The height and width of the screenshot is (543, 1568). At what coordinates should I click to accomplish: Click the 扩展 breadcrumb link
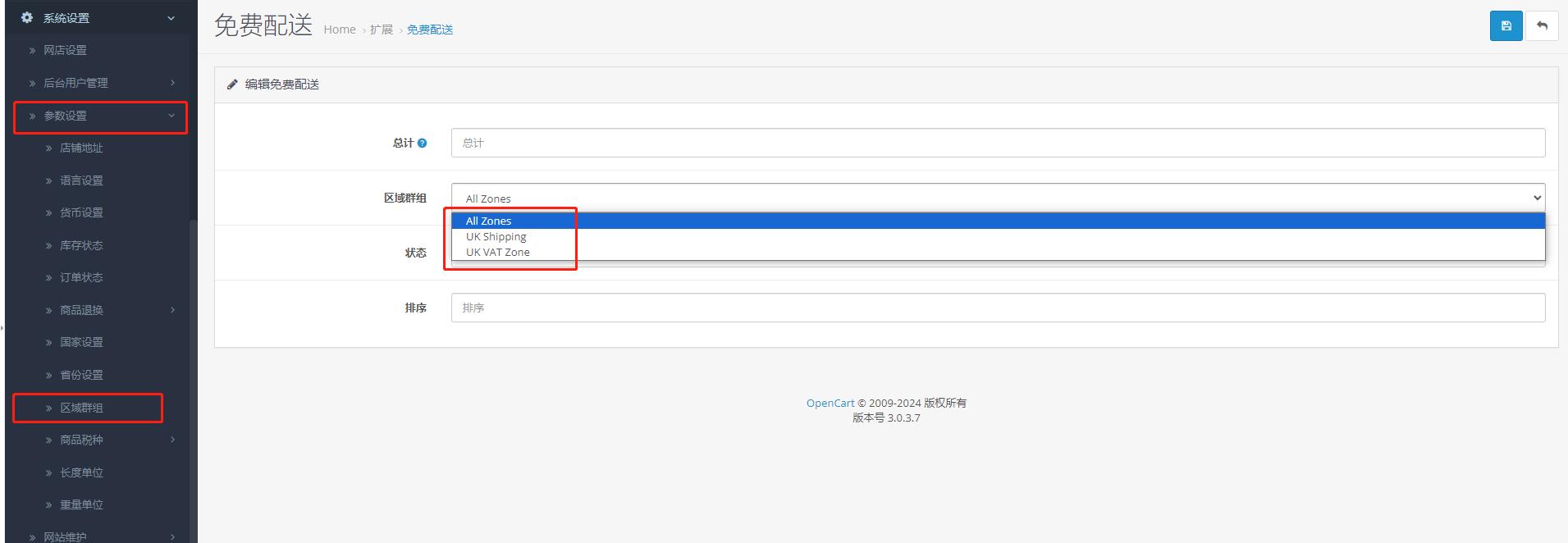[x=381, y=30]
